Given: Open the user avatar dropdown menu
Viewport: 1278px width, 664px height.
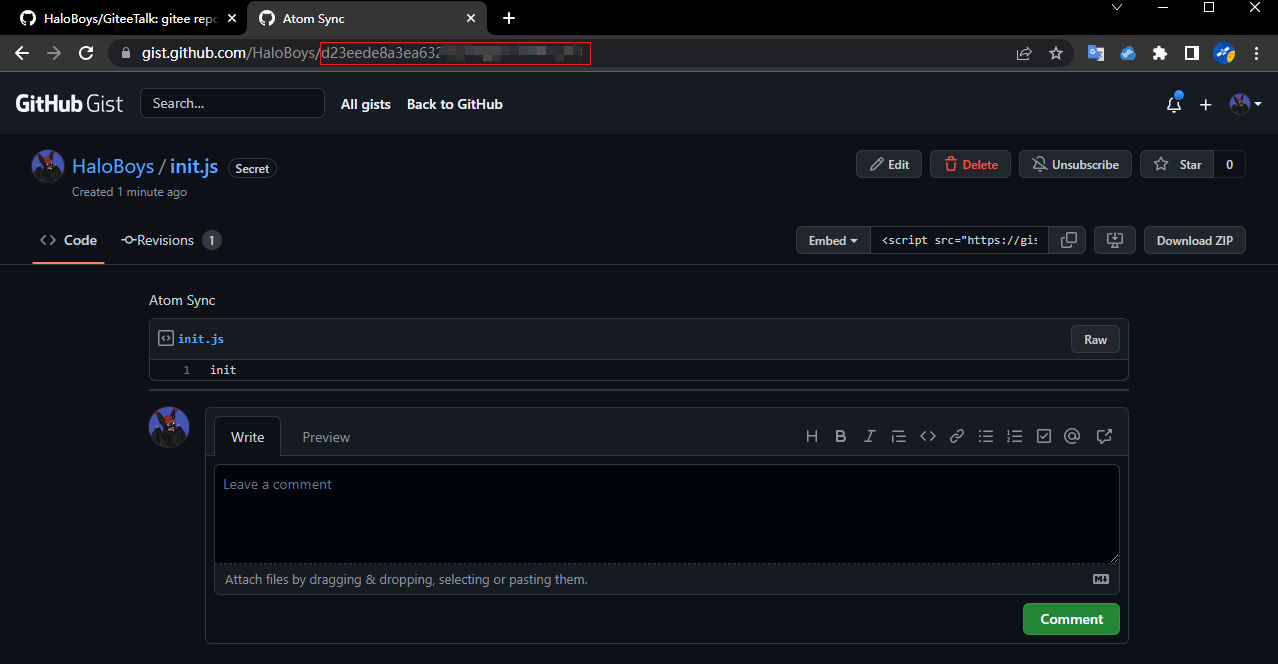Looking at the screenshot, I should (1245, 104).
